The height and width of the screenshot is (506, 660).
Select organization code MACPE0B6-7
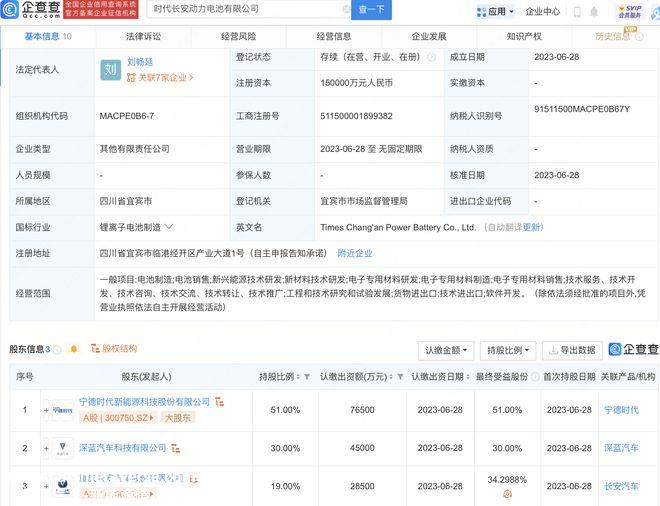click(x=127, y=116)
